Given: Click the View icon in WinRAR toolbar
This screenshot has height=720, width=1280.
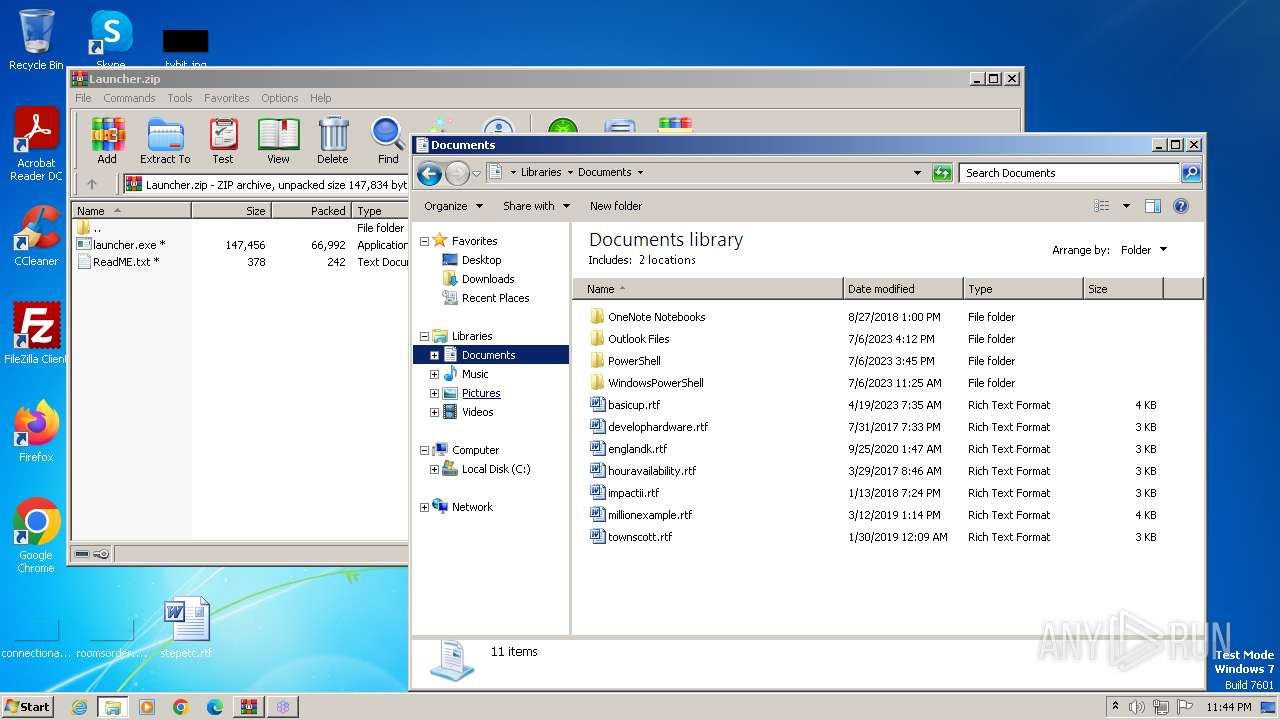Looking at the screenshot, I should 278,140.
